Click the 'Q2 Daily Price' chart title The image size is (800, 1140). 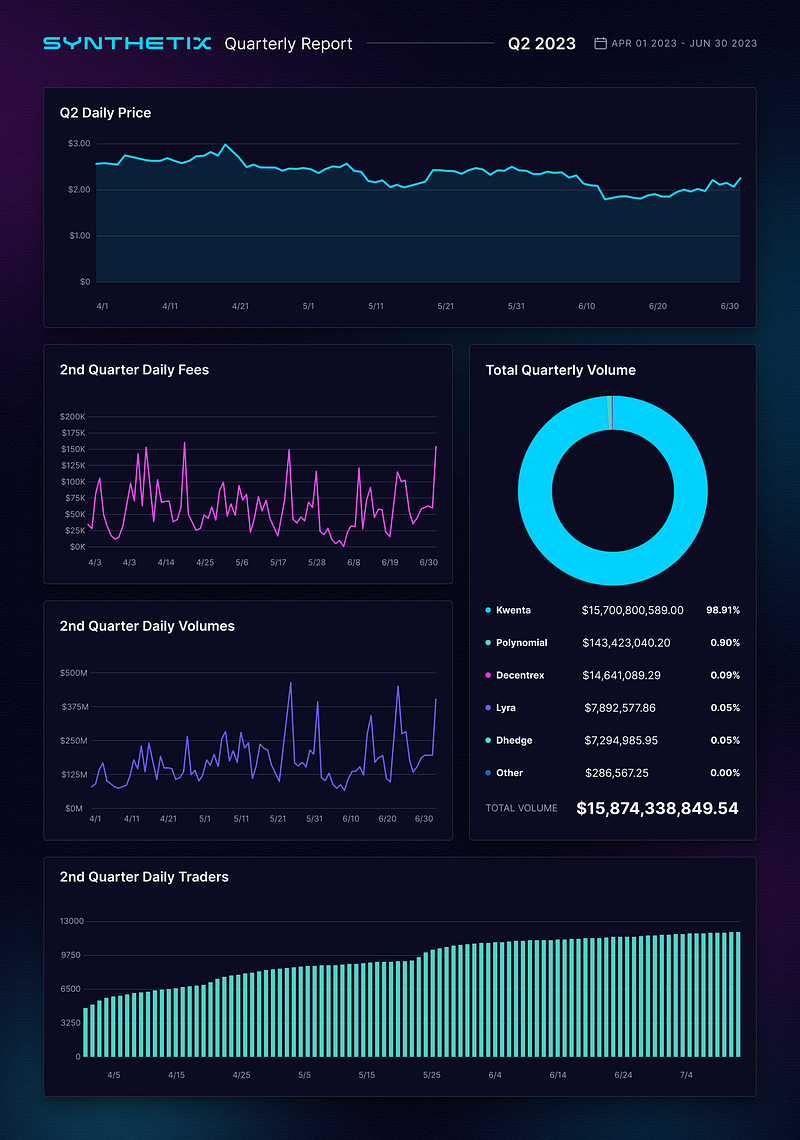click(105, 113)
